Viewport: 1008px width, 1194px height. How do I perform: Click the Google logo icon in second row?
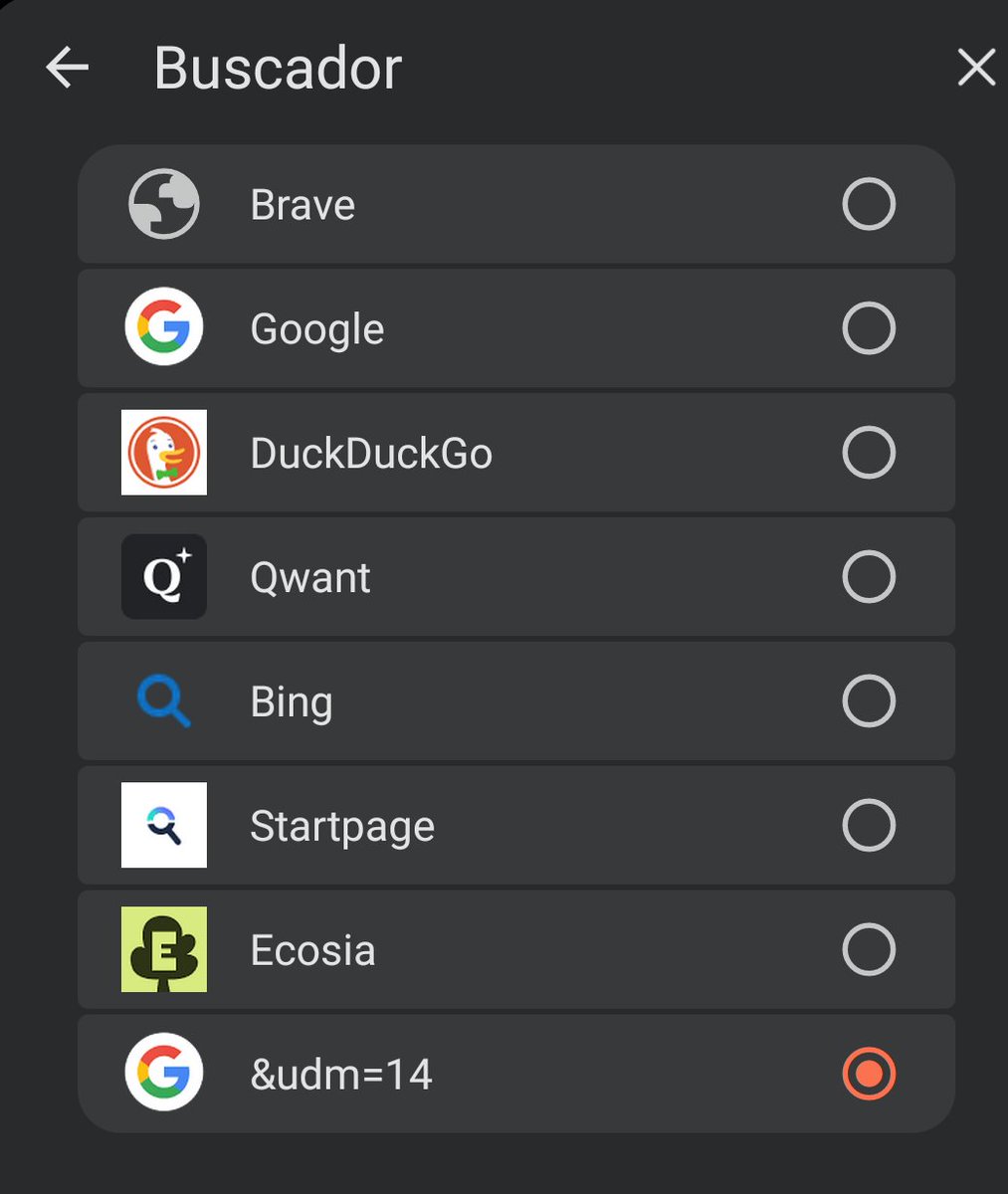tap(164, 327)
